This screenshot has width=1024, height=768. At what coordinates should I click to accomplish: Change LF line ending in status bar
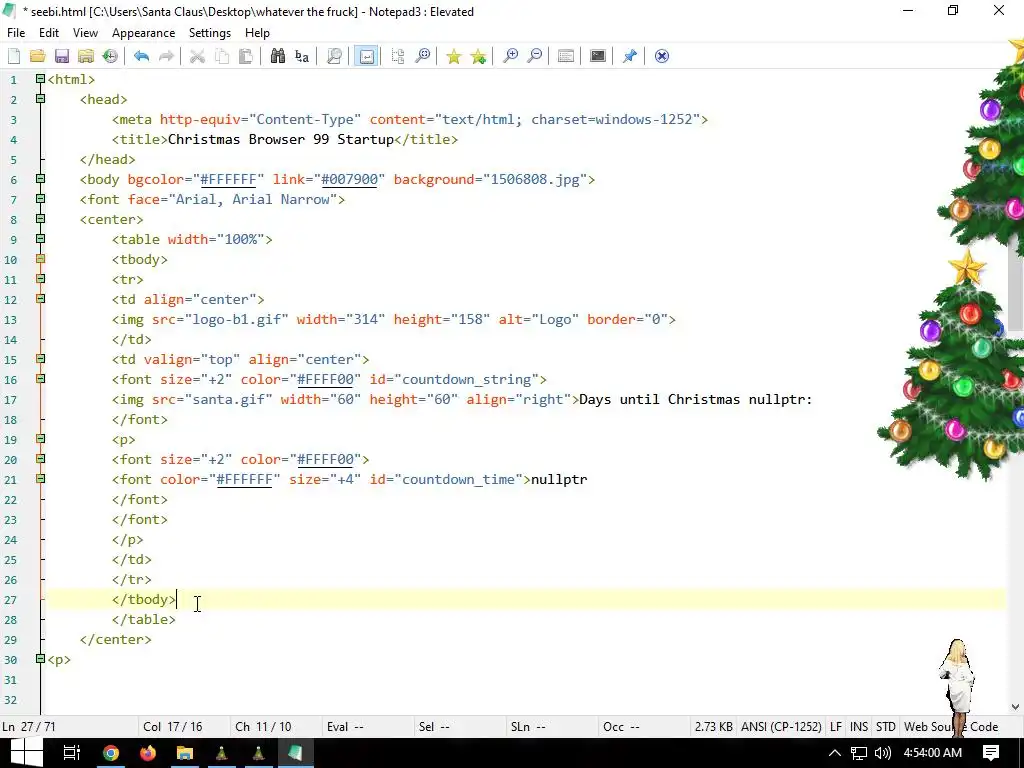coord(835,727)
